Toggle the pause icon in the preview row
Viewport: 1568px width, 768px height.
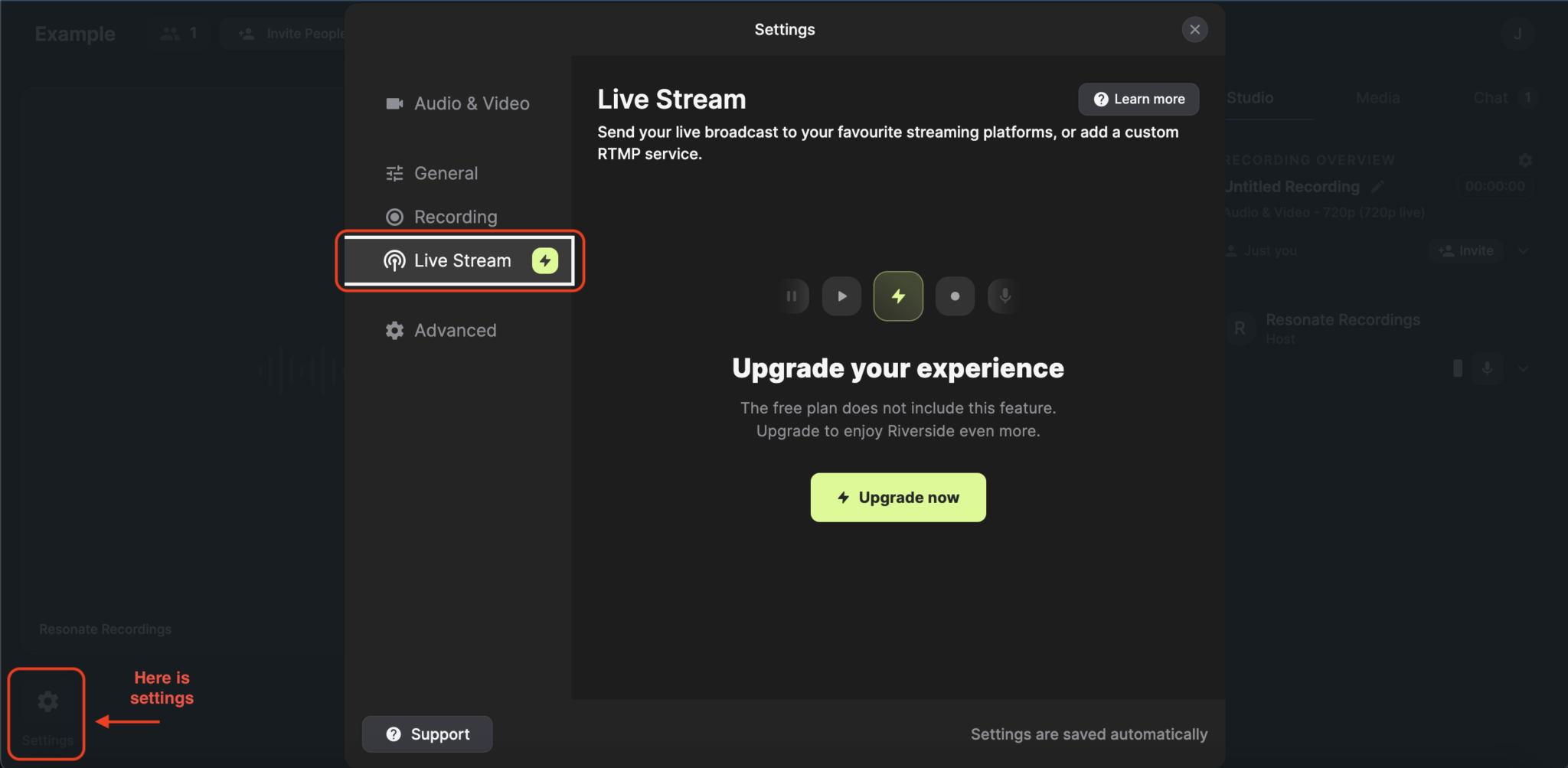click(792, 296)
